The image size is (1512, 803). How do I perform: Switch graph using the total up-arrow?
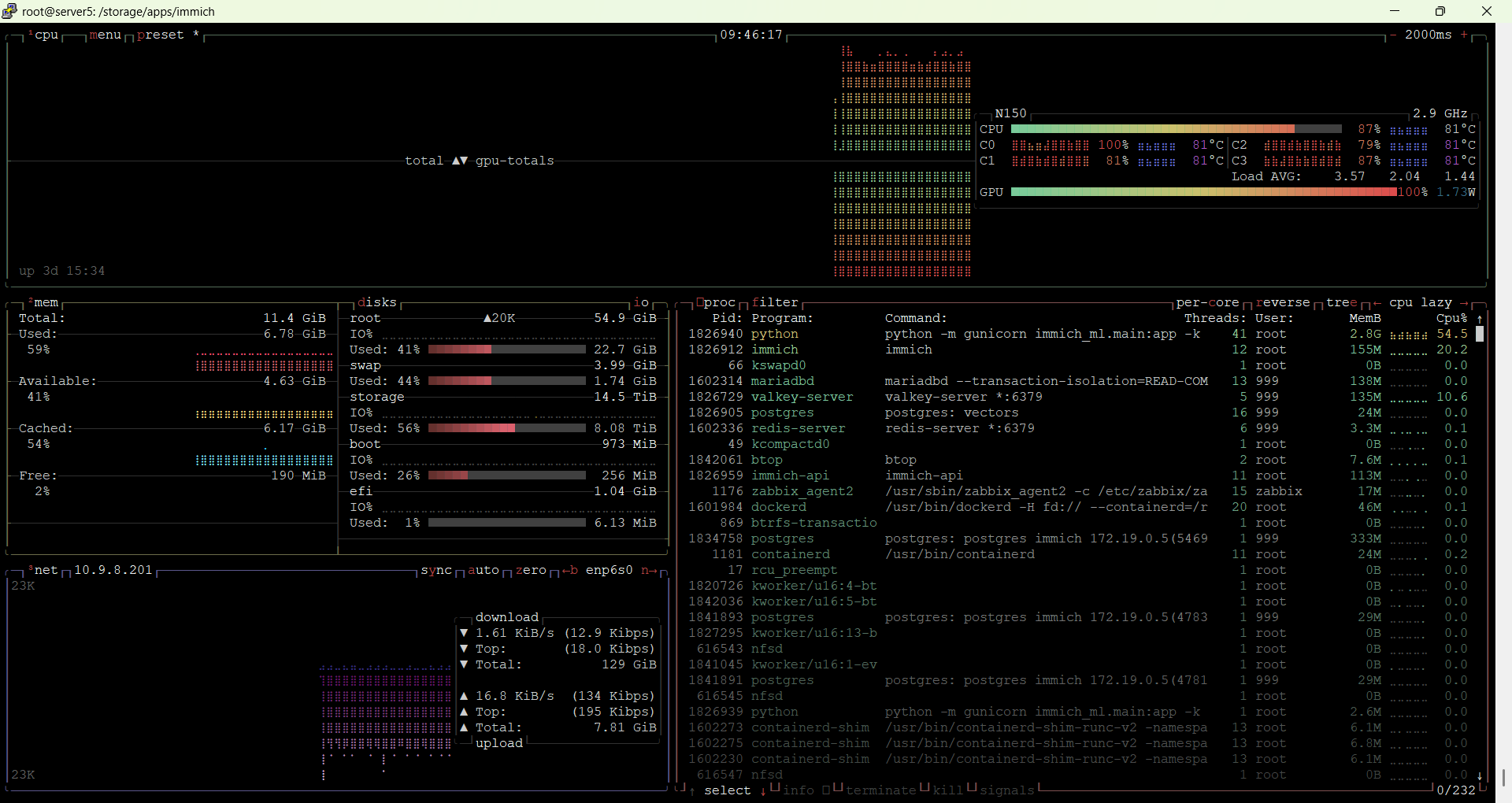coord(456,161)
